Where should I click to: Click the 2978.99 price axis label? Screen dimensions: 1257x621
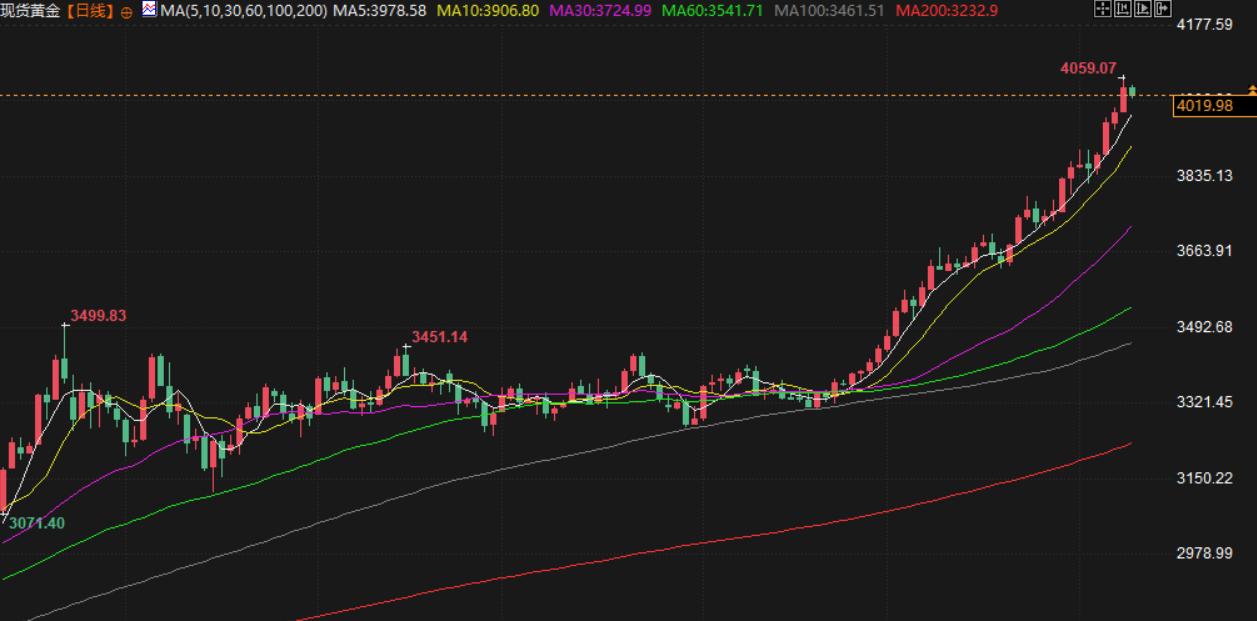coord(1204,553)
